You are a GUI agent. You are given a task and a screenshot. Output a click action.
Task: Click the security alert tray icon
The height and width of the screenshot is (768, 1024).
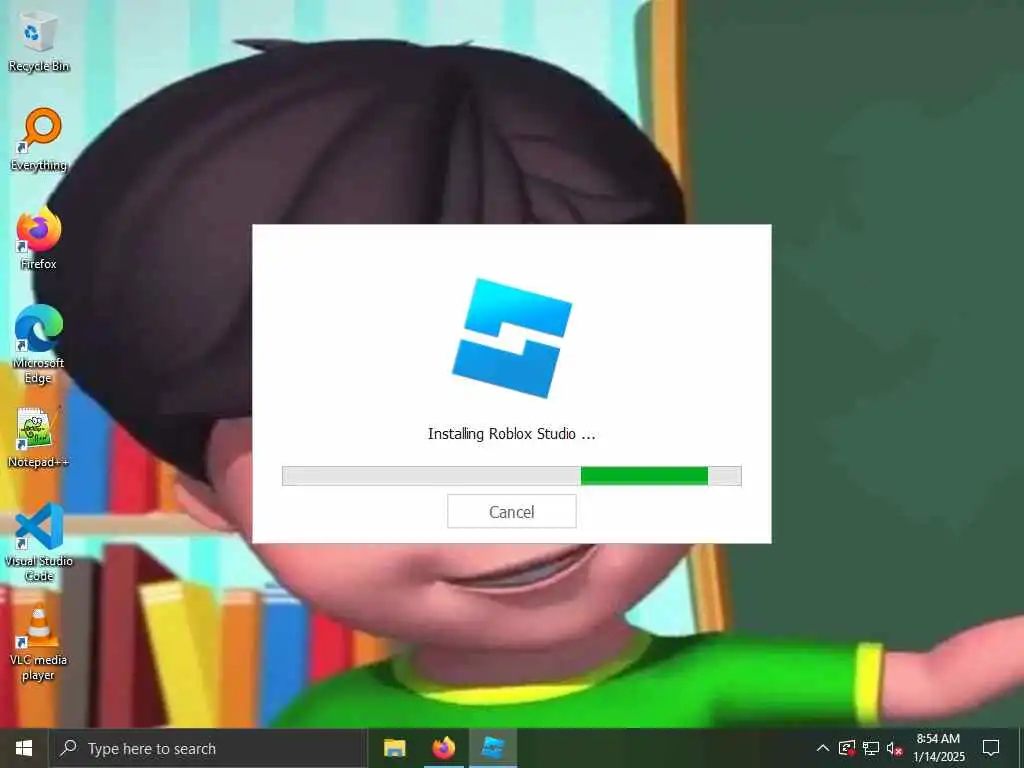click(847, 748)
